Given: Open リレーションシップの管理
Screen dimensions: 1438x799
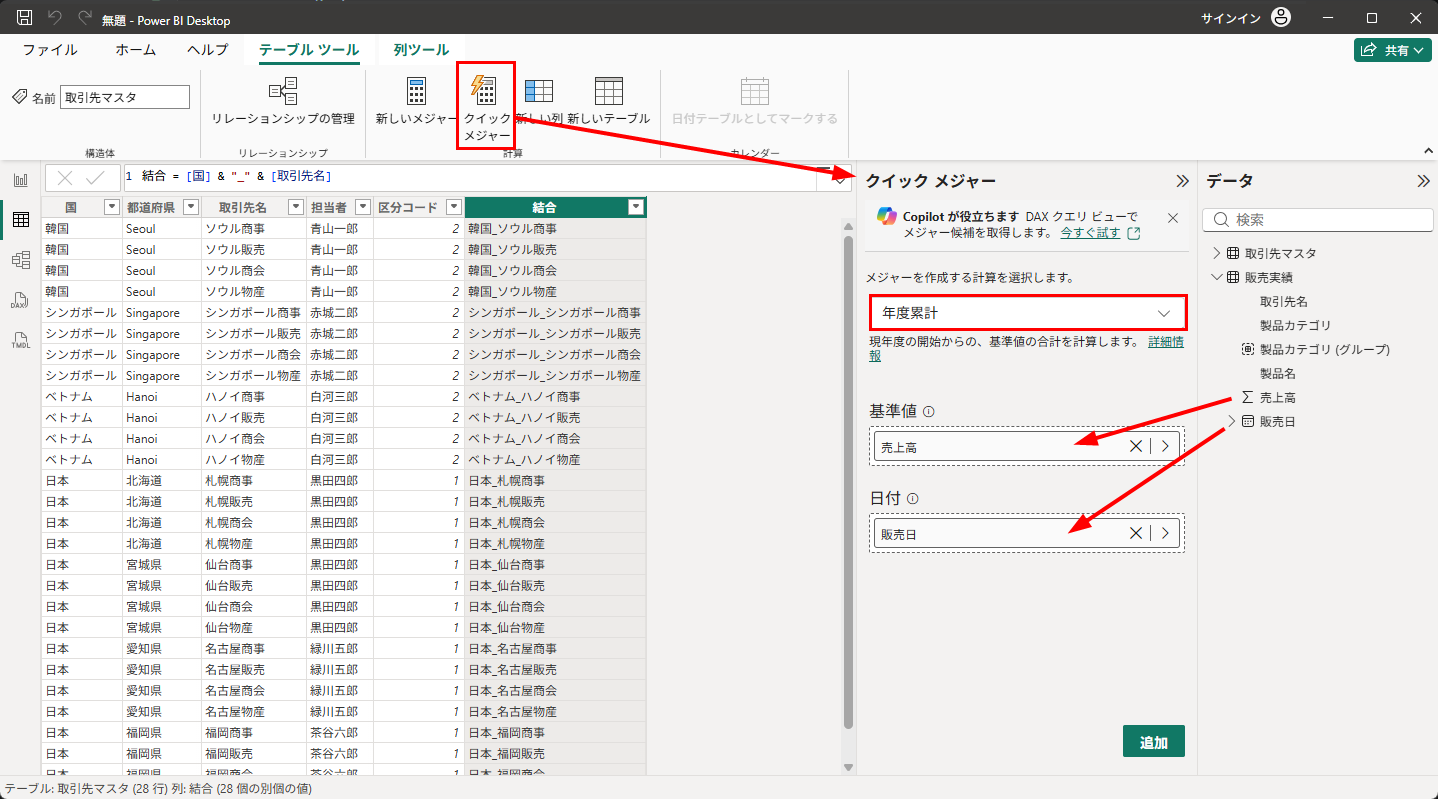Looking at the screenshot, I should click(x=283, y=101).
